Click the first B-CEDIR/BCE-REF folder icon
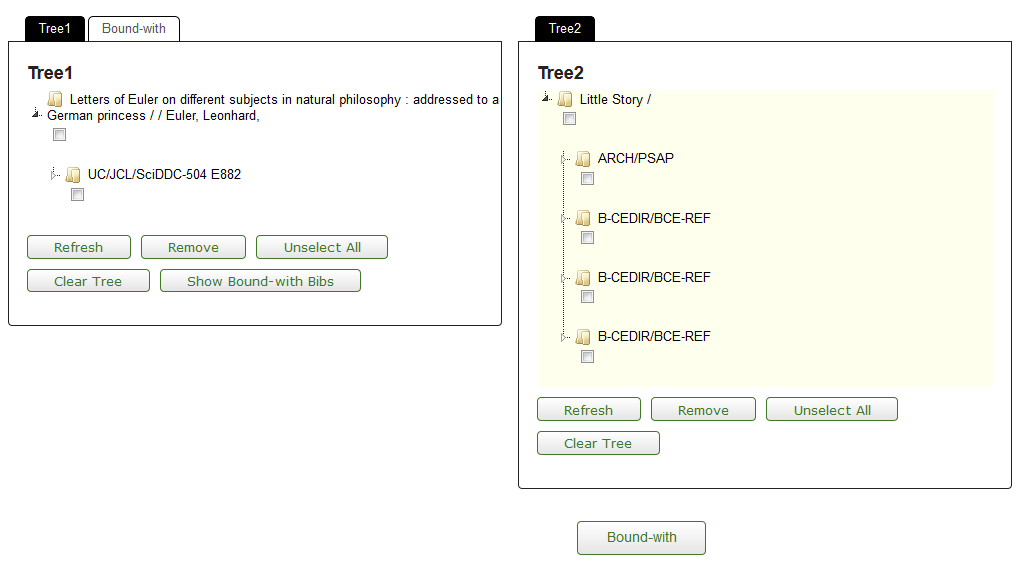1021x562 pixels. [583, 218]
